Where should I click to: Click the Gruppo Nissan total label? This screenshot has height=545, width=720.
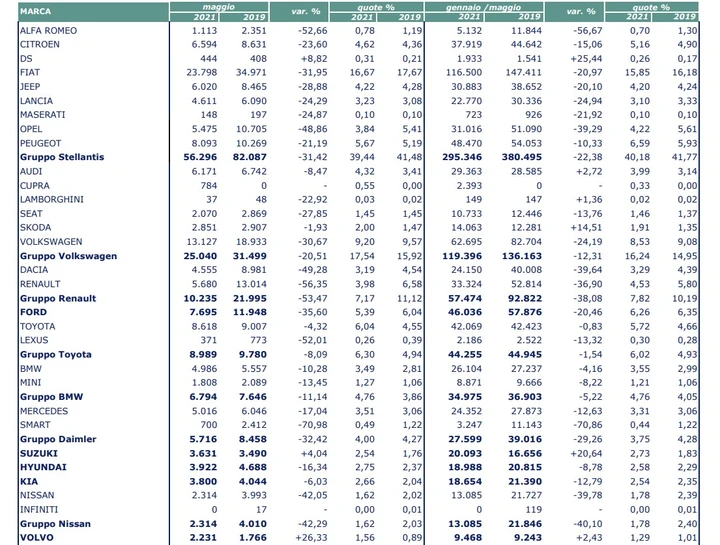(x=55, y=524)
